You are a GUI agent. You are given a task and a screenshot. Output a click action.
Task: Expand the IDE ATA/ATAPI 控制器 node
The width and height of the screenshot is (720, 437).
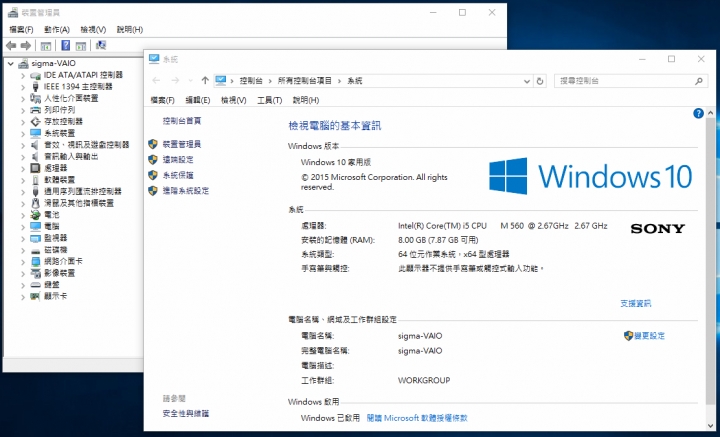pos(22,75)
